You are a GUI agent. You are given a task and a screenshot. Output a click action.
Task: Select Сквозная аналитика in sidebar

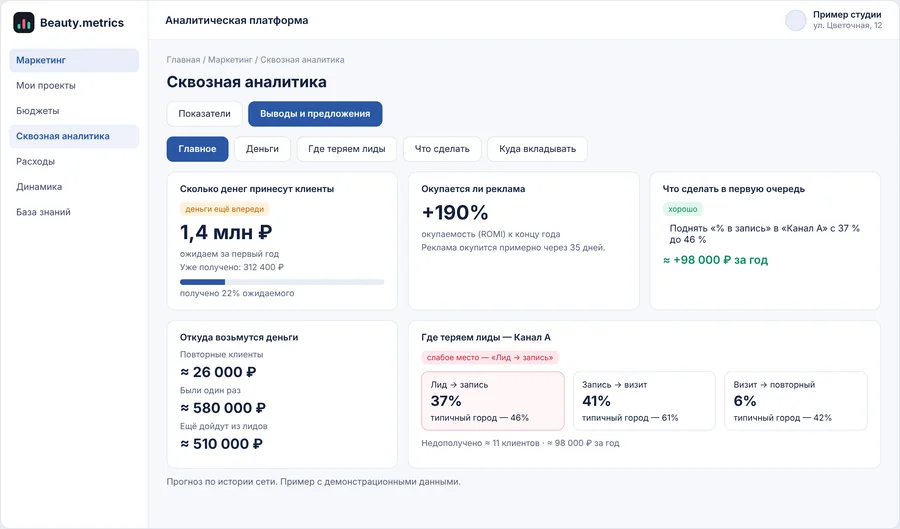pos(74,136)
